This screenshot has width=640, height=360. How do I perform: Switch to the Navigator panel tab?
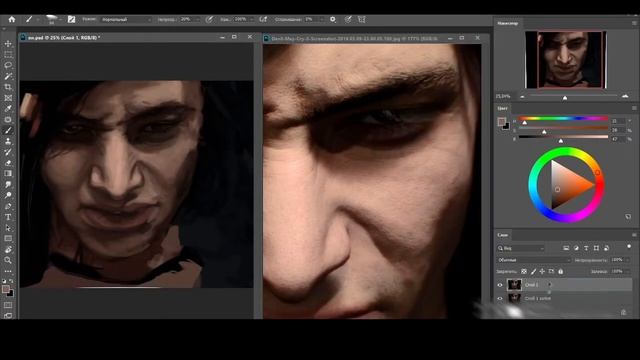point(508,23)
